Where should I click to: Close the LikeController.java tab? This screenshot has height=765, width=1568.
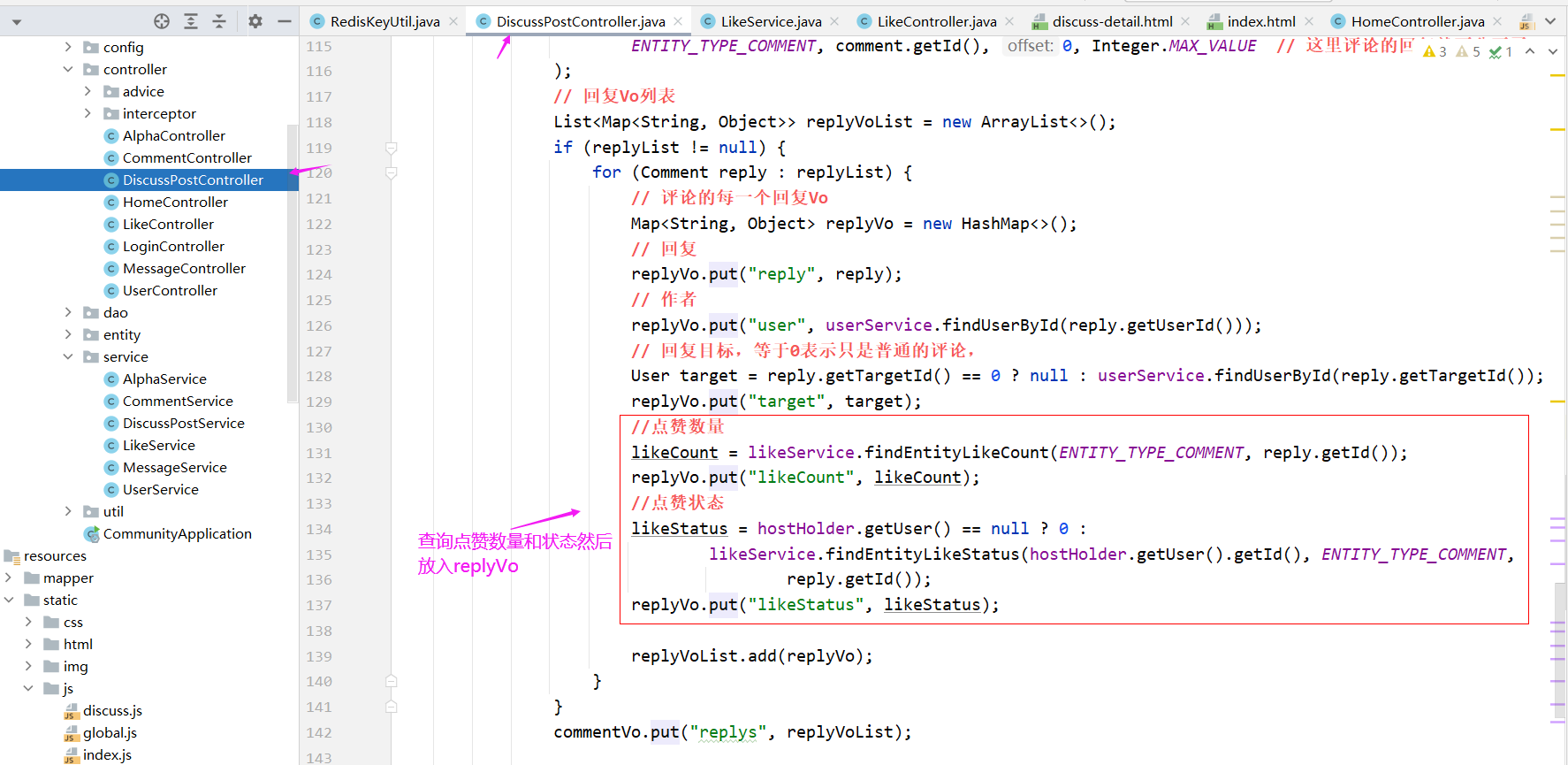[x=1009, y=21]
